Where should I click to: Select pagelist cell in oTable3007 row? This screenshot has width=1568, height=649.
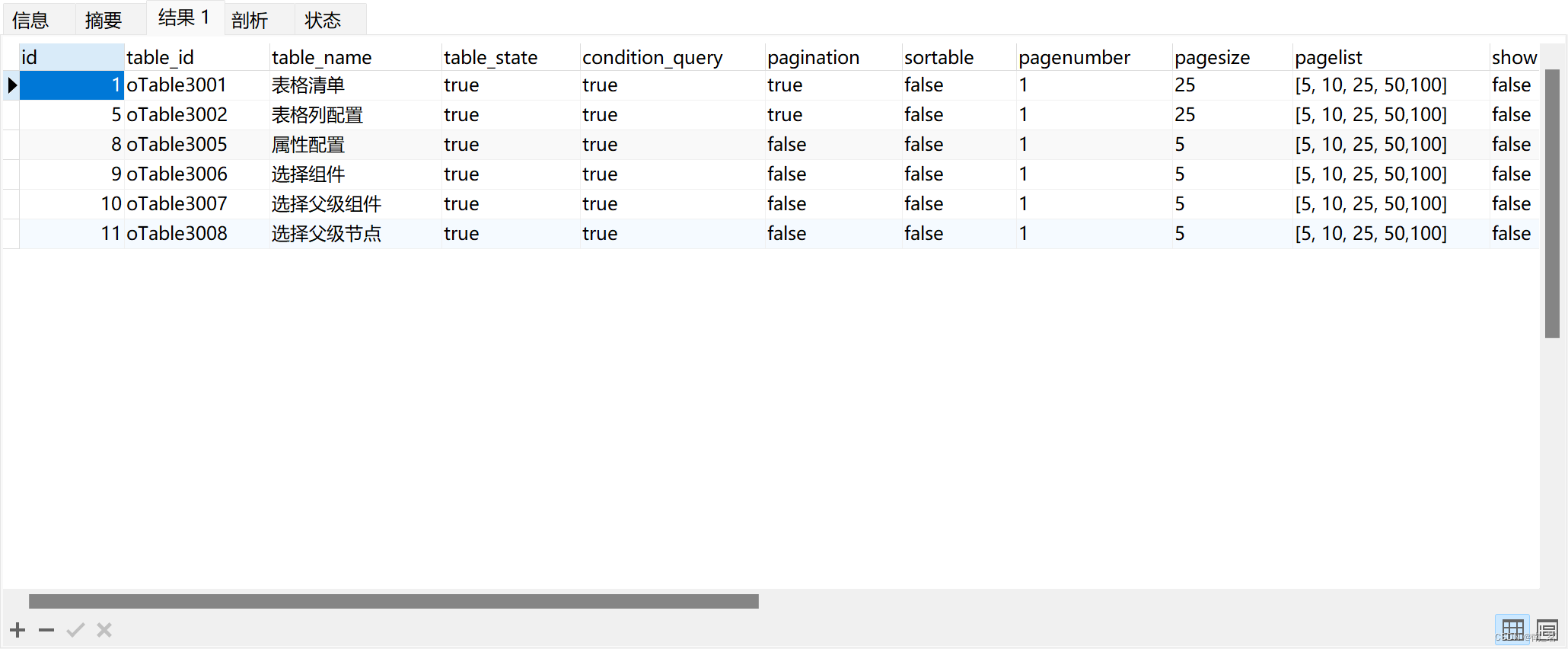click(1391, 204)
